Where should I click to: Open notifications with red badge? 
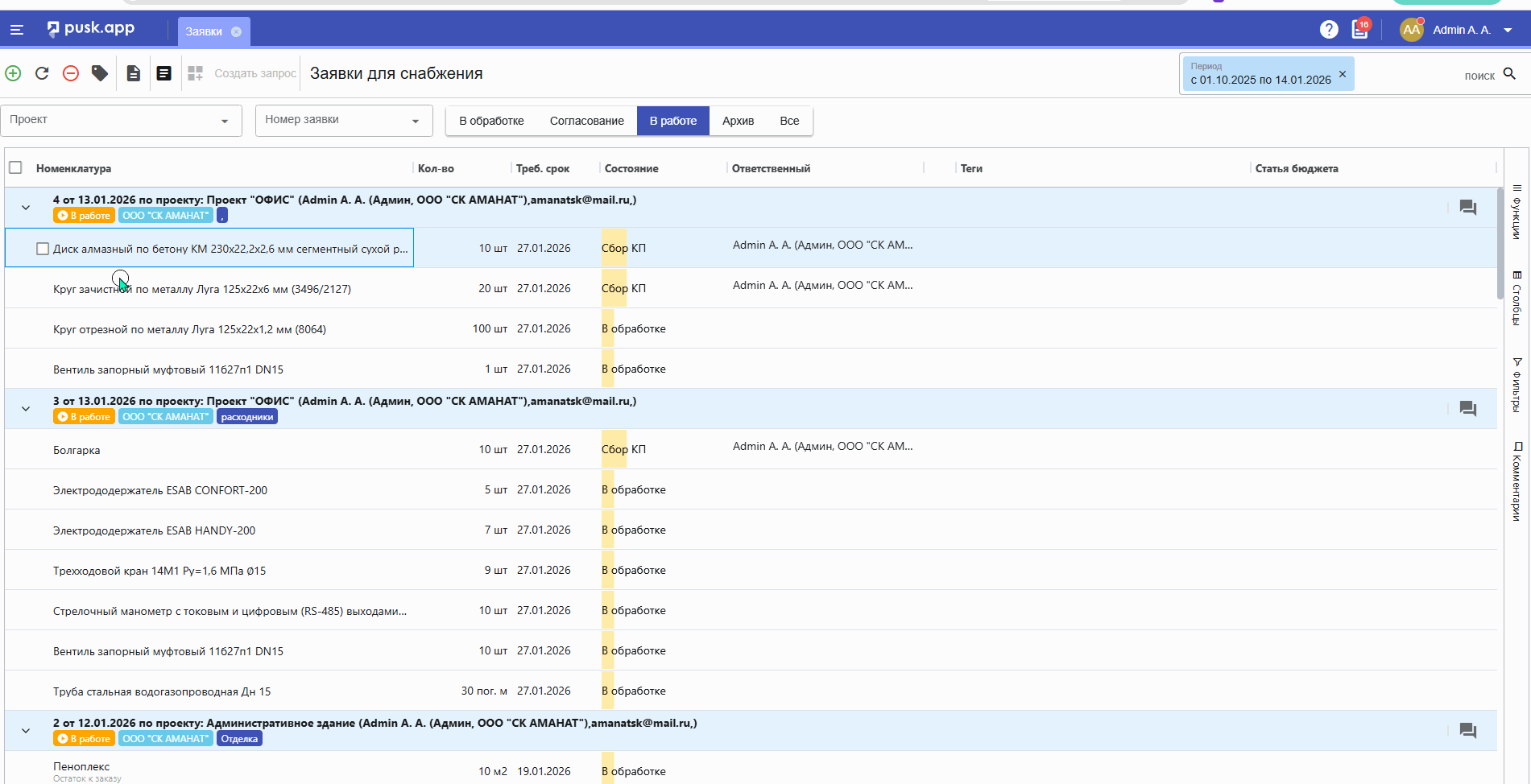pyautogui.click(x=1359, y=30)
